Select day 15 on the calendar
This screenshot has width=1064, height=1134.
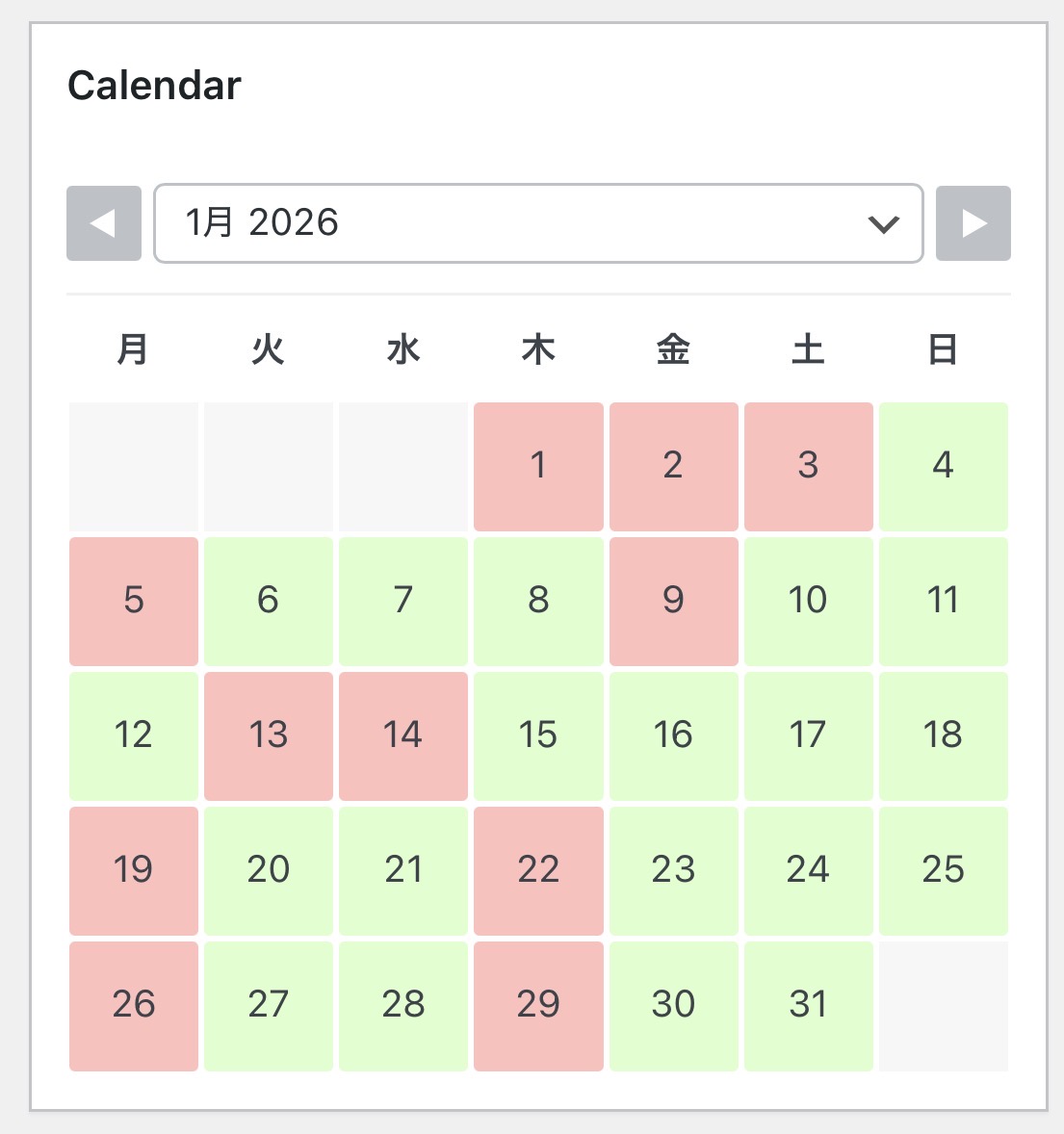(x=538, y=736)
